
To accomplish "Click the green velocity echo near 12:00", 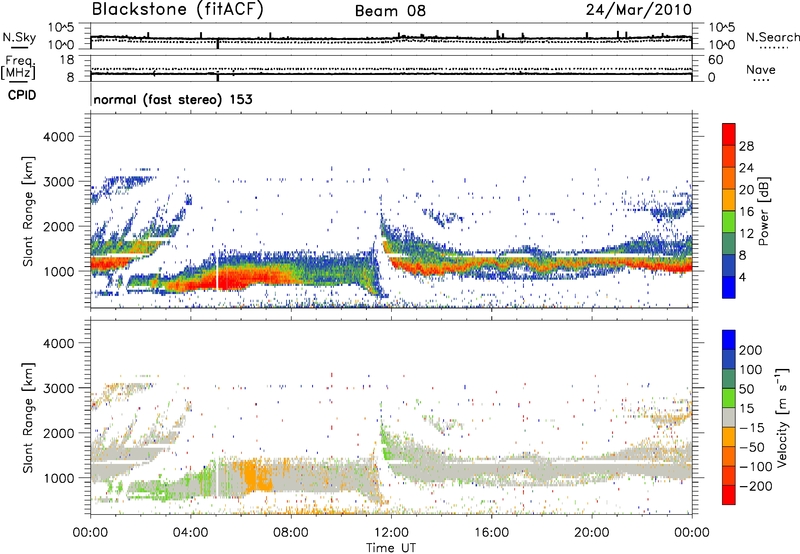I will click(387, 443).
